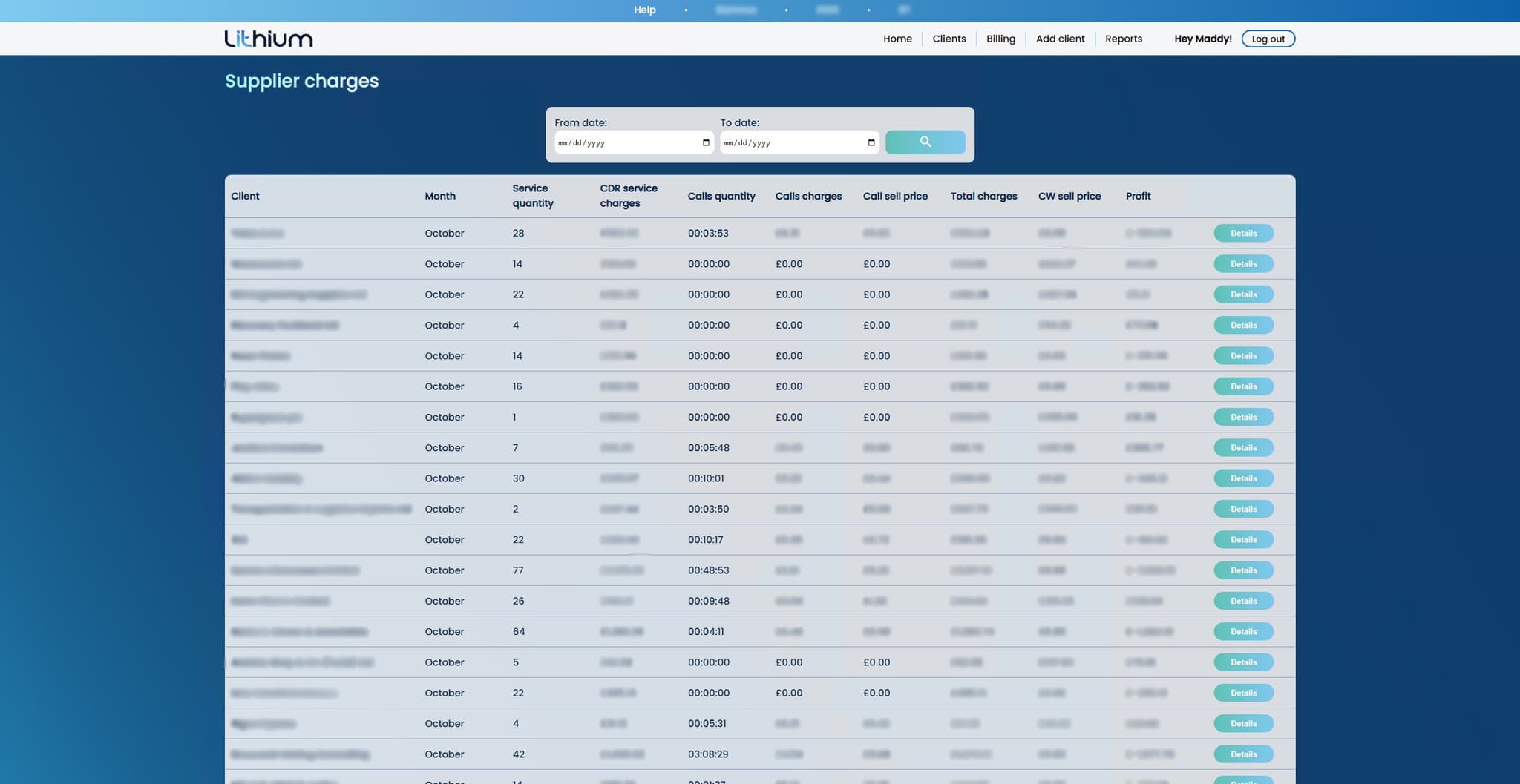Open Details for row with service quantity 77

click(1243, 570)
